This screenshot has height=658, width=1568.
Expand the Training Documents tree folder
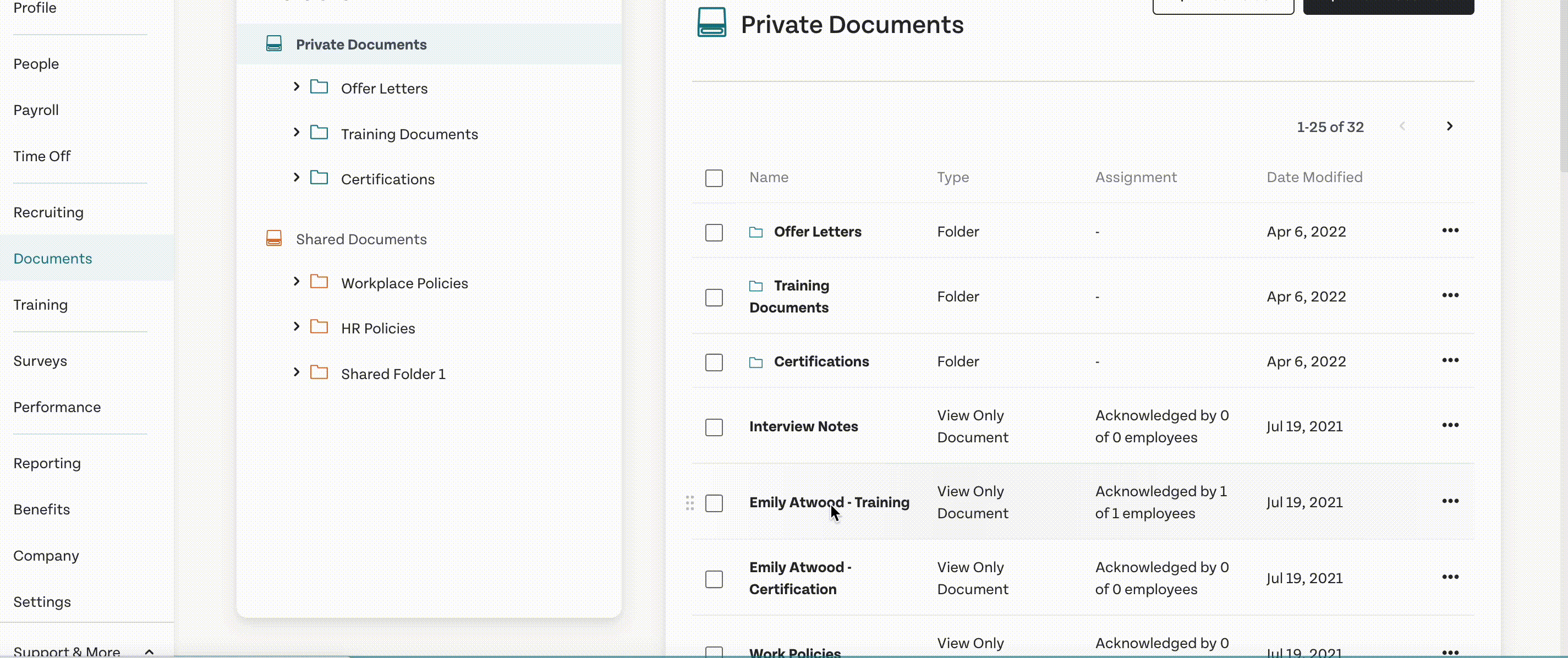[x=297, y=132]
